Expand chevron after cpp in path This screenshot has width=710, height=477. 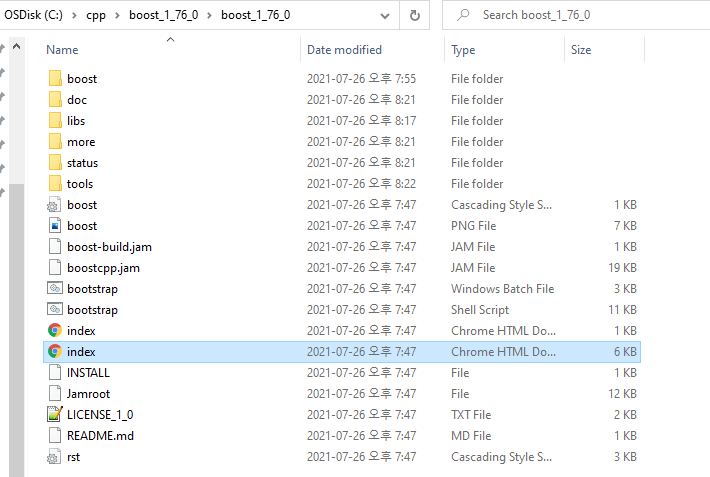tap(117, 15)
